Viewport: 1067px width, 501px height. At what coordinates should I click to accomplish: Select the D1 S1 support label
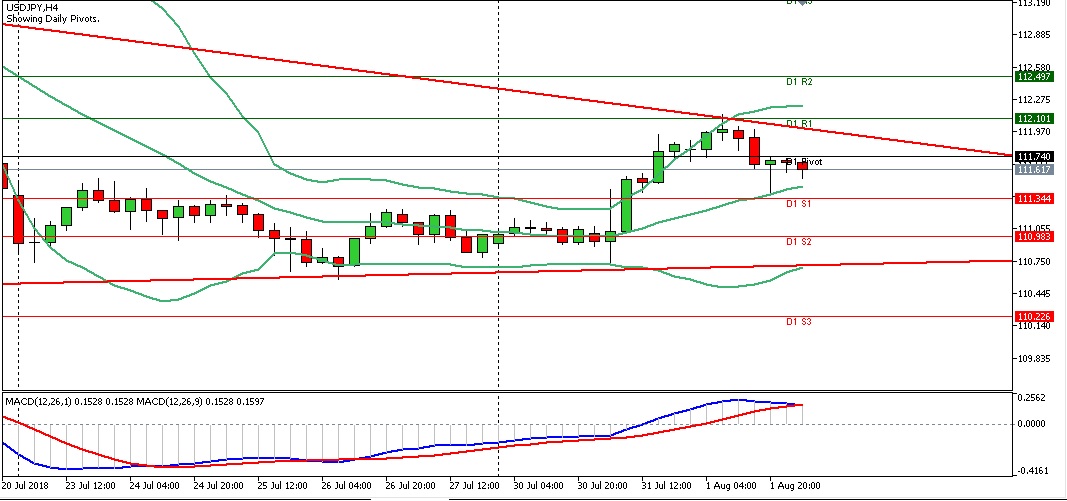tap(799, 204)
